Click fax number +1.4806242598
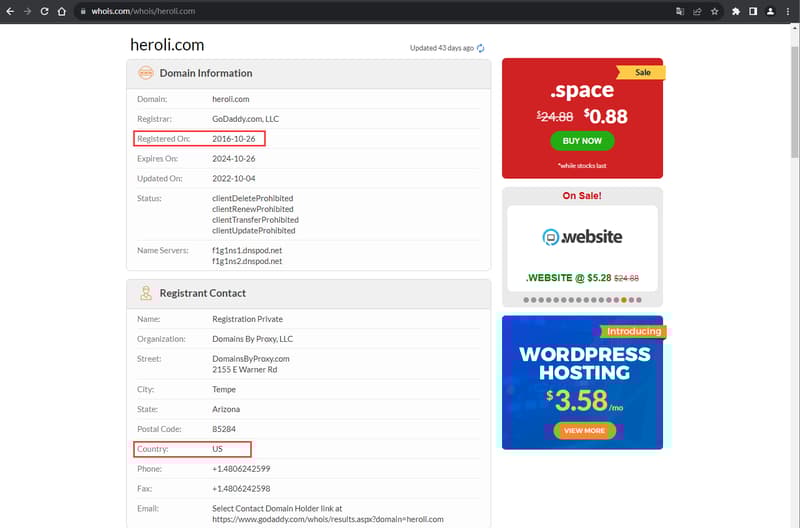800x528 pixels. pos(241,489)
